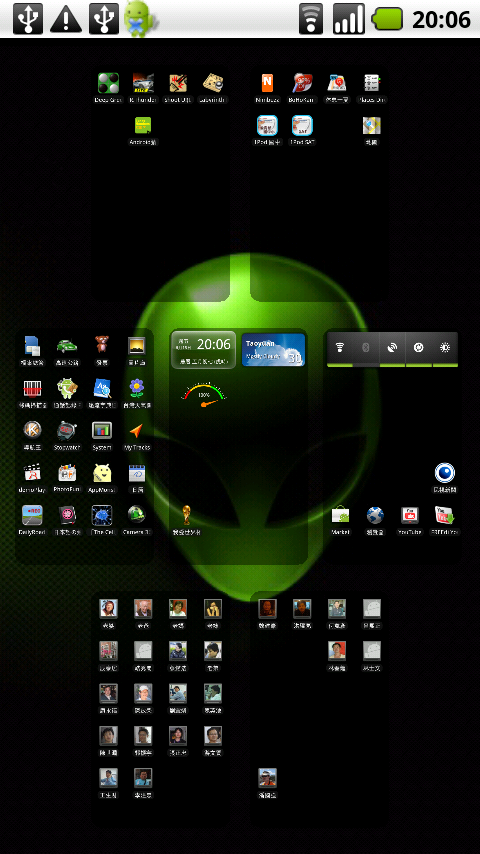The height and width of the screenshot is (854, 480).
Task: Open the battery gauge widget
Action: pos(204,395)
